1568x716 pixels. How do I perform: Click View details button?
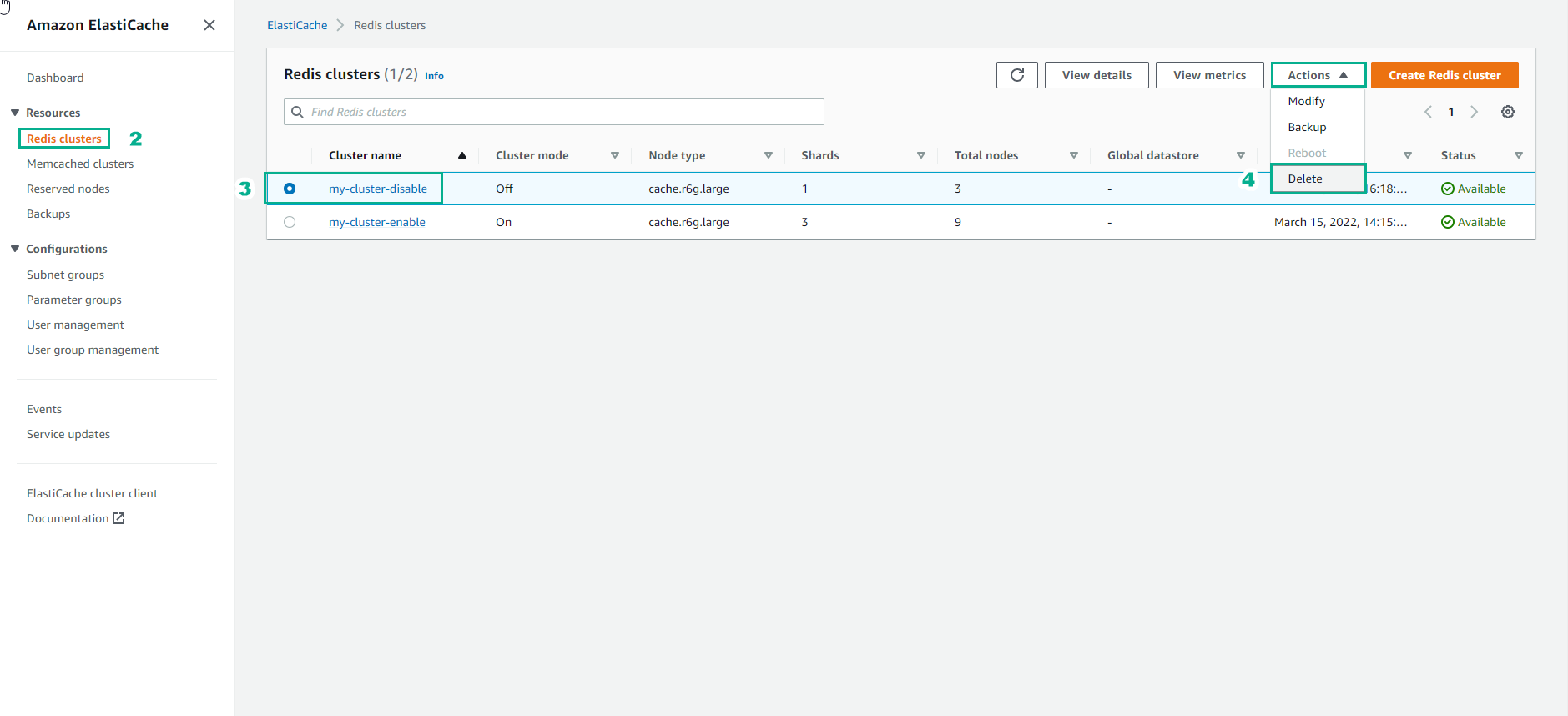(x=1097, y=75)
